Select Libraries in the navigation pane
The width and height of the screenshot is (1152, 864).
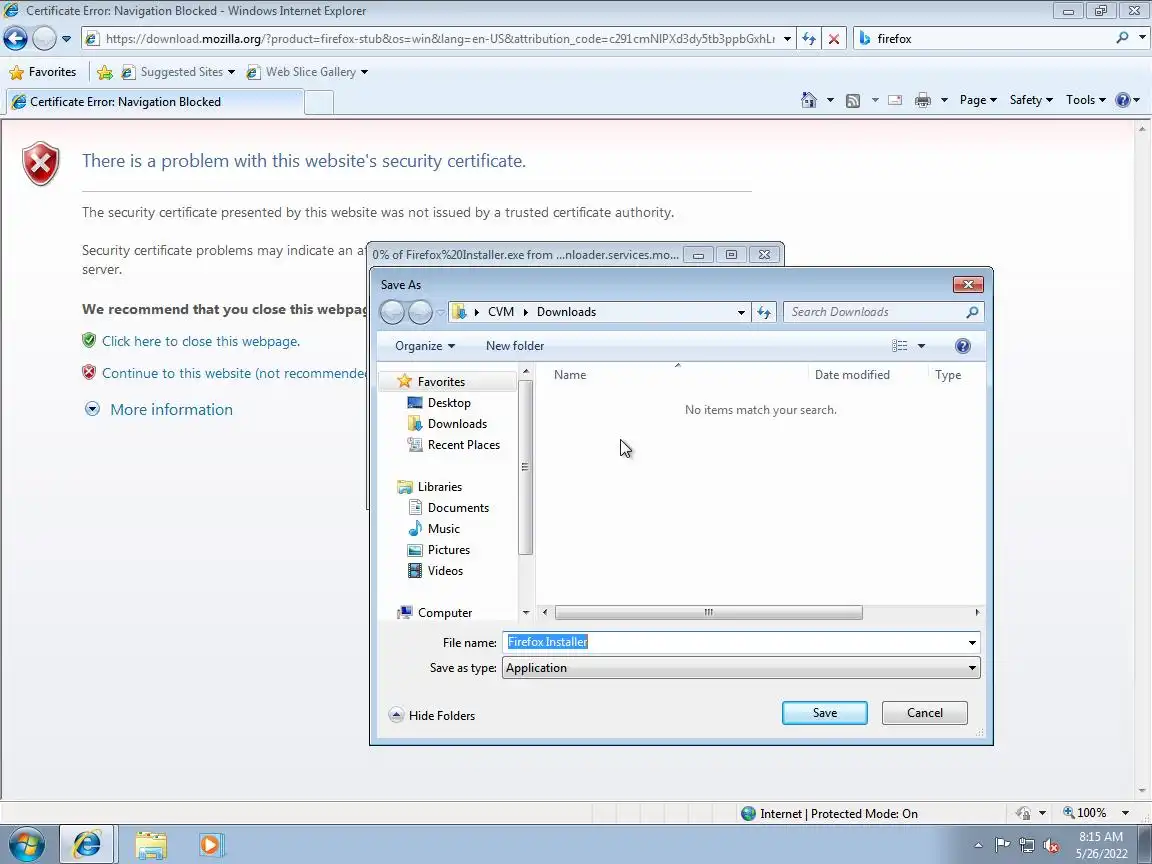coord(439,486)
